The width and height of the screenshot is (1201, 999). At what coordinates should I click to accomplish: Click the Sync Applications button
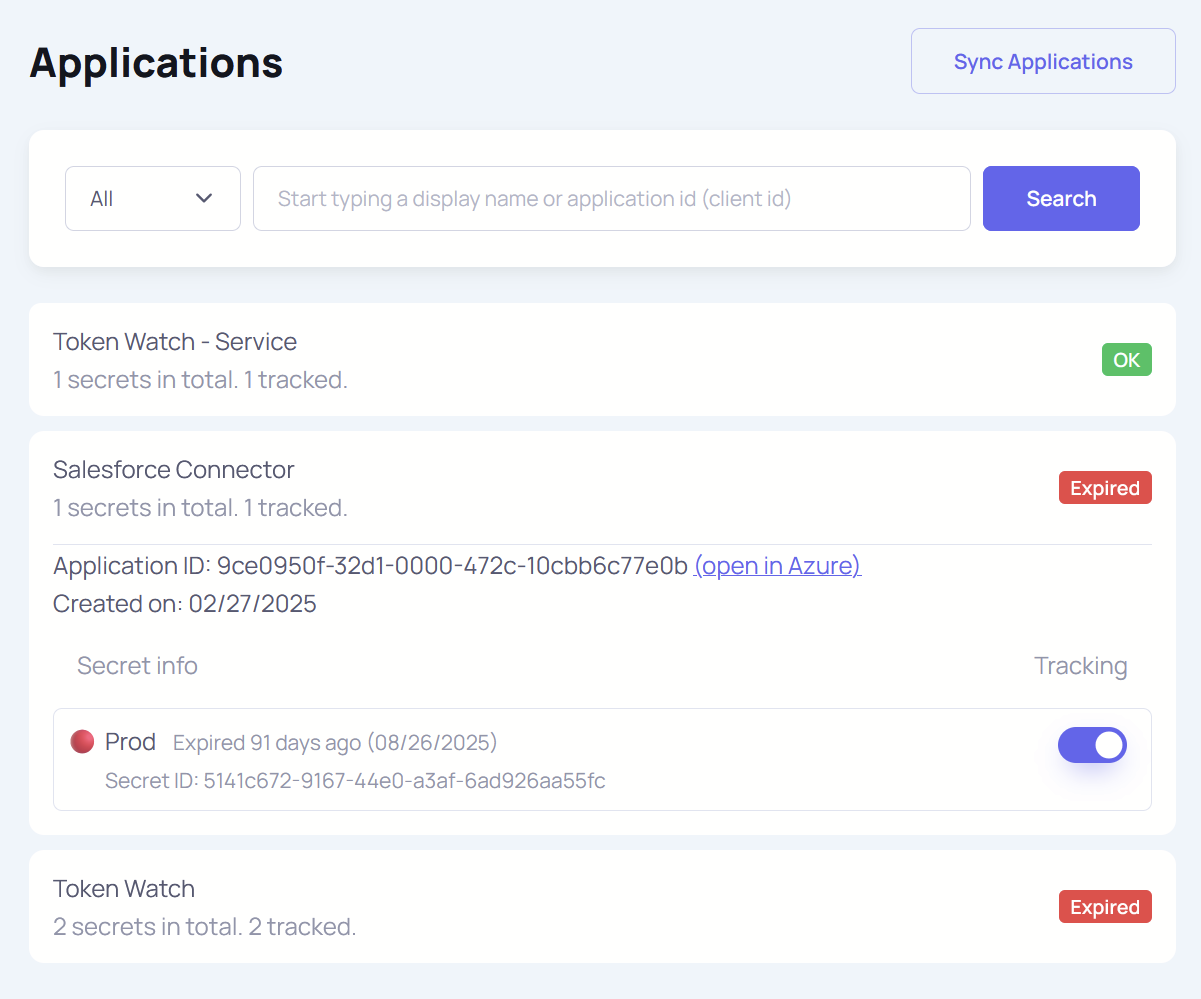(x=1042, y=62)
